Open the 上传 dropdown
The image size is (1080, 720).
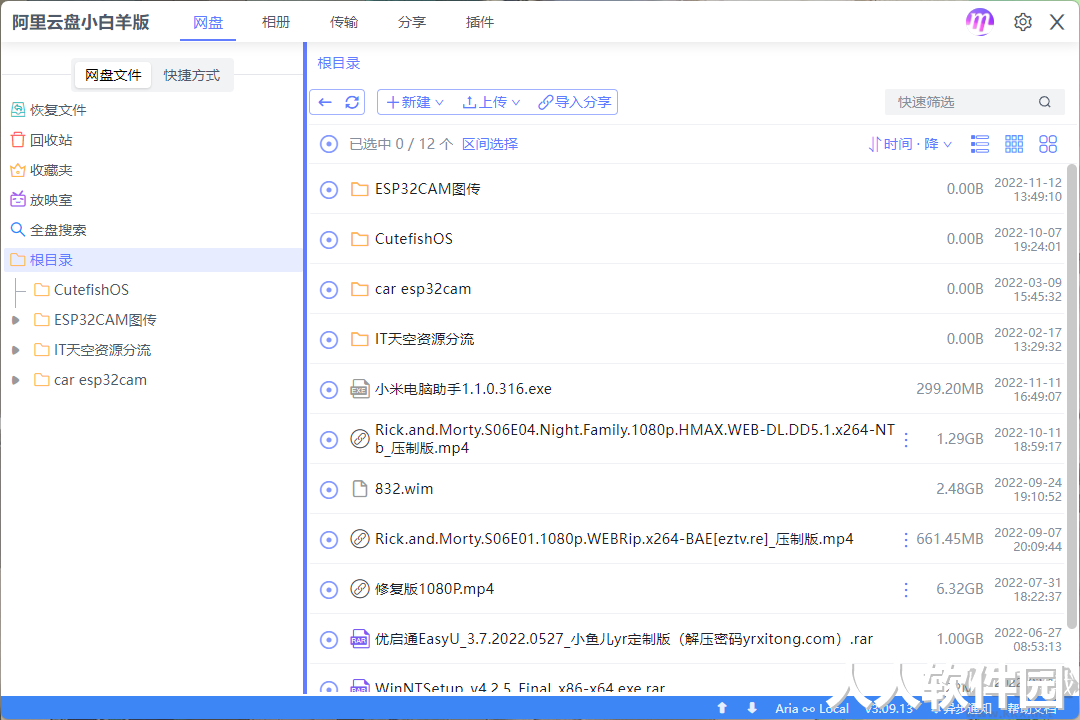490,102
